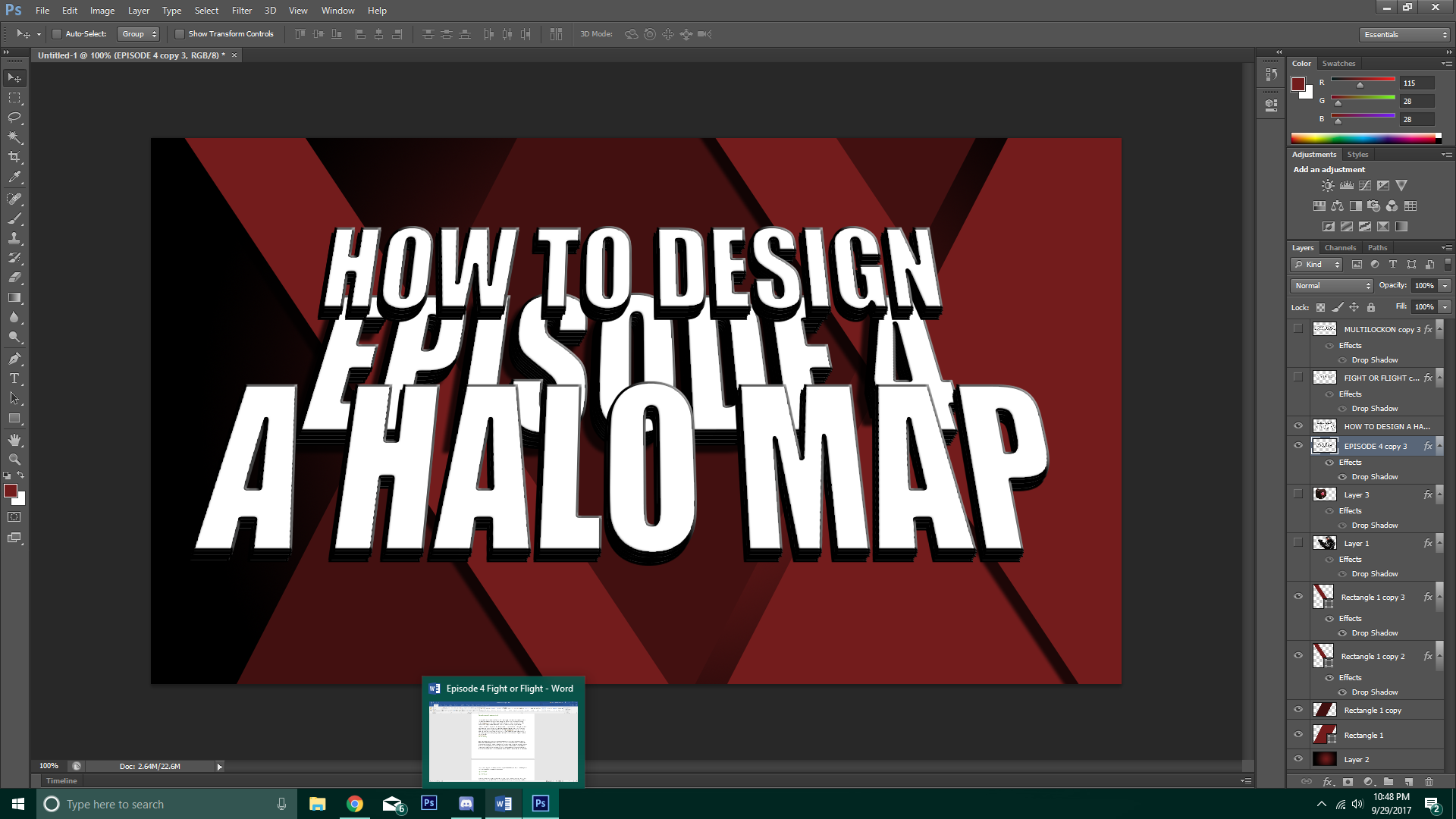The height and width of the screenshot is (819, 1456).
Task: Open the Essentials workspace dropdown
Action: [x=1404, y=35]
